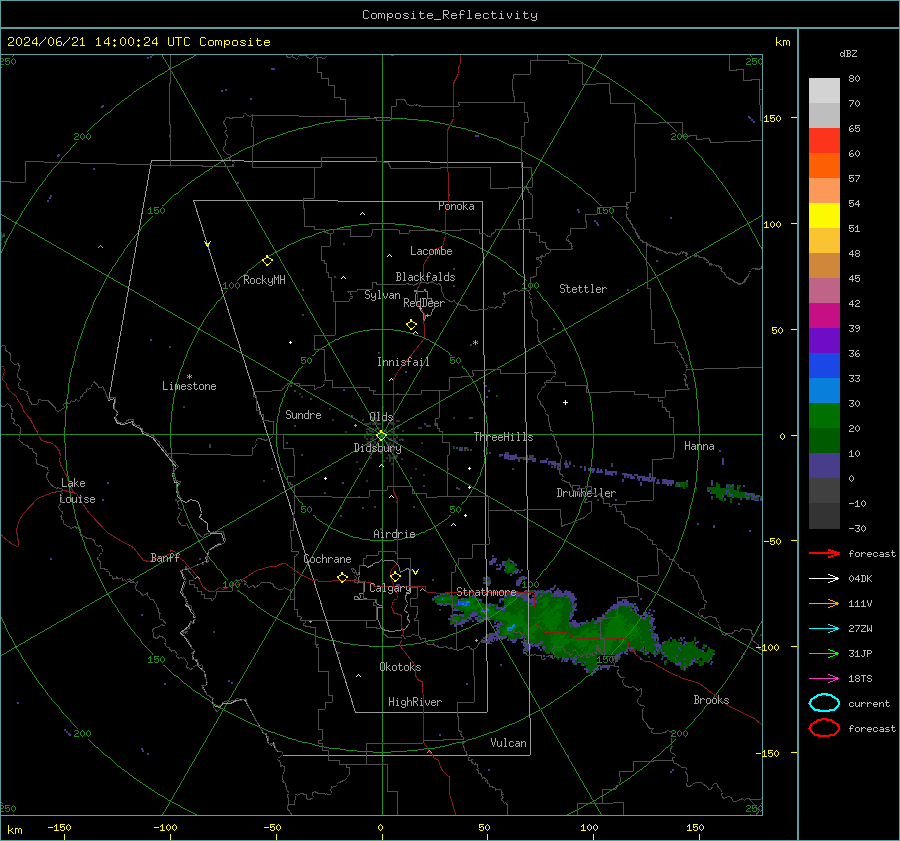Click the green echo patch southeast of Hanna
The image size is (900, 841).
click(x=734, y=492)
